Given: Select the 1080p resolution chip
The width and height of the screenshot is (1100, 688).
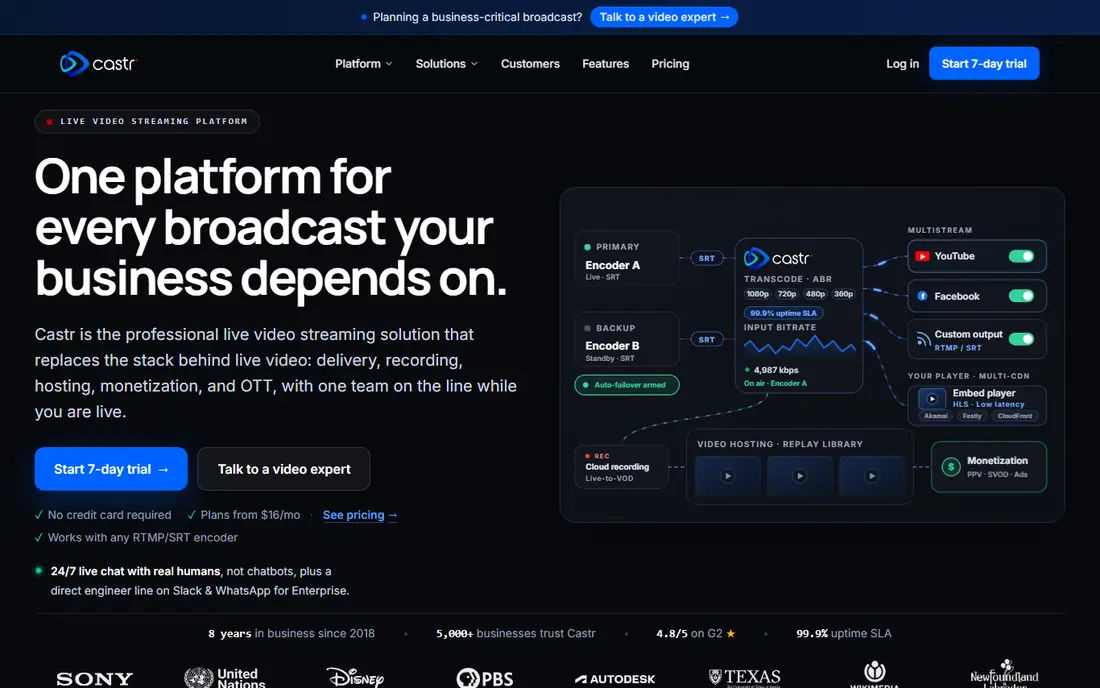Looking at the screenshot, I should [x=757, y=295].
